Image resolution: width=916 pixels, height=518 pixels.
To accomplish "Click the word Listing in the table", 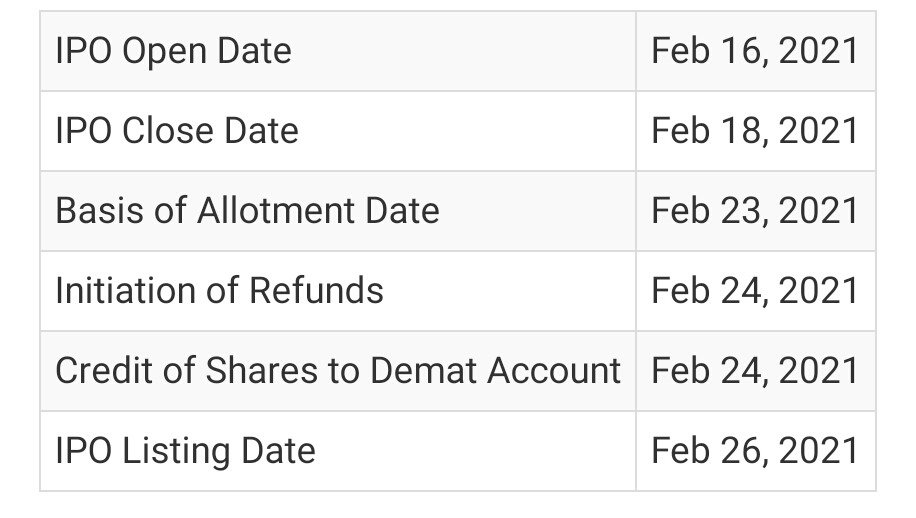I will pyautogui.click(x=176, y=451).
